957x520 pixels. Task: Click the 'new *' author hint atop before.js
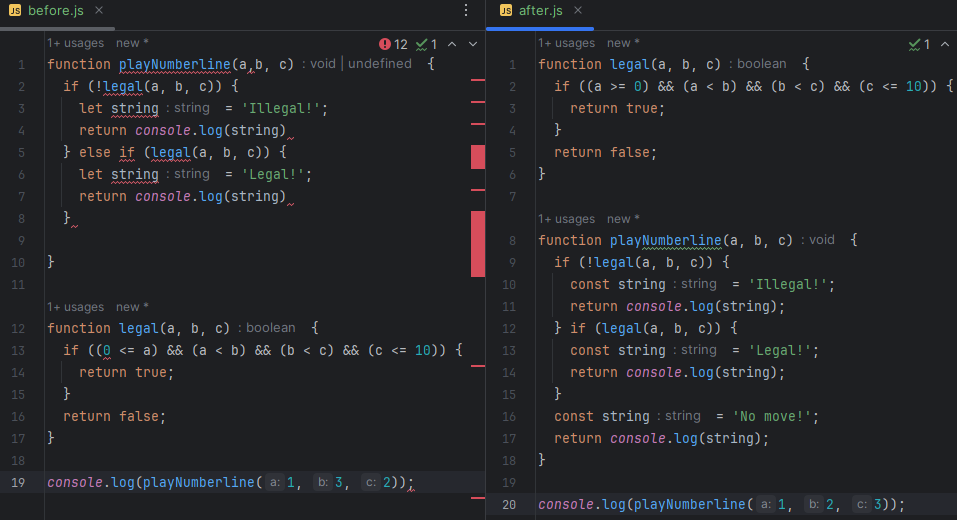pos(132,43)
